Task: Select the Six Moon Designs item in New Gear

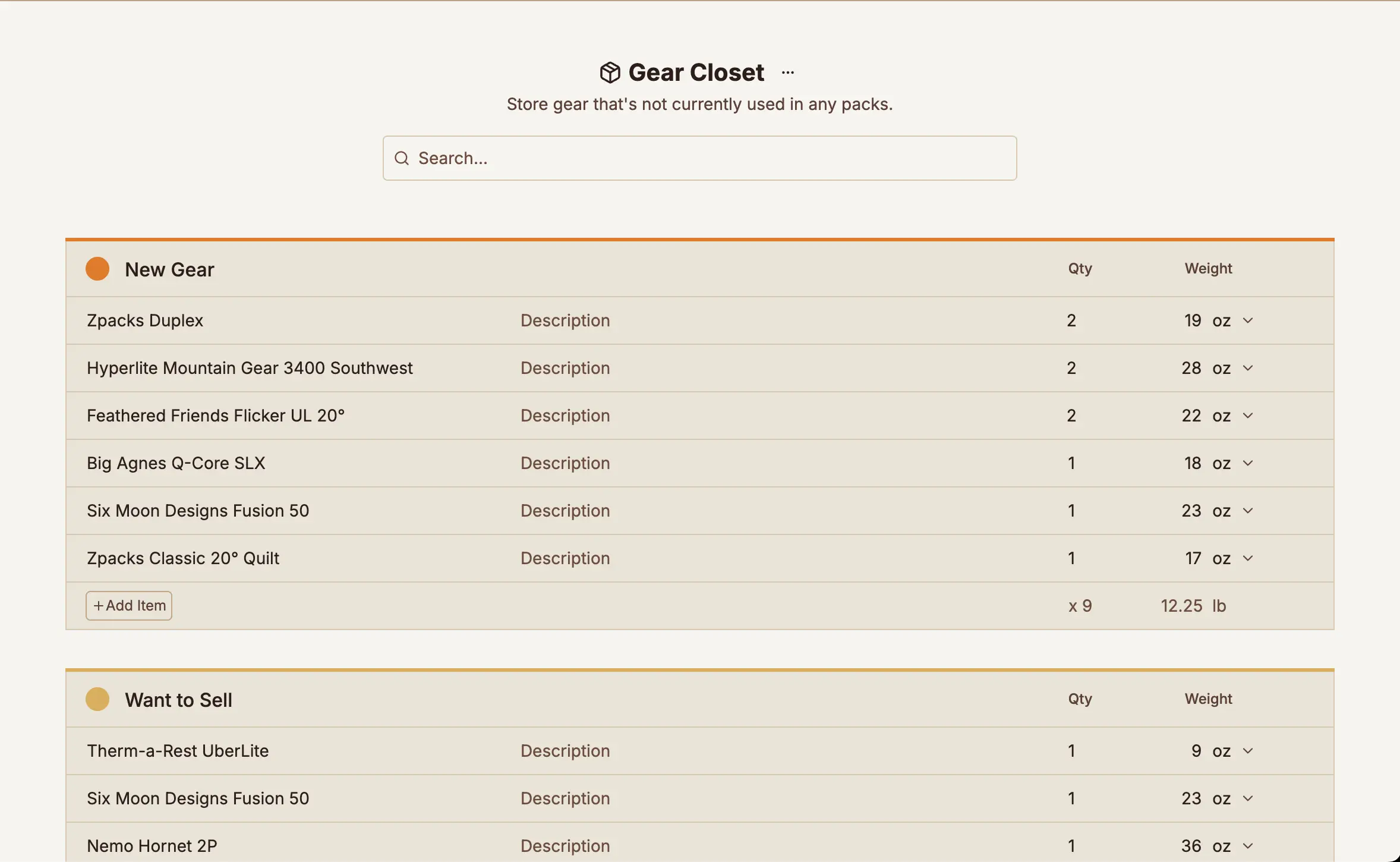Action: 198,511
